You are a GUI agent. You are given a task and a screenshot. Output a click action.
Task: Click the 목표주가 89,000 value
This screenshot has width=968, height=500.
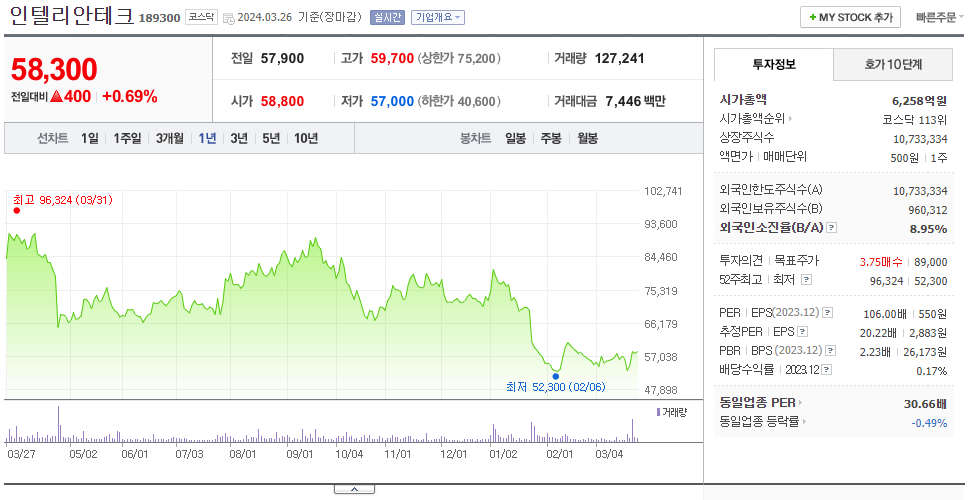click(929, 262)
